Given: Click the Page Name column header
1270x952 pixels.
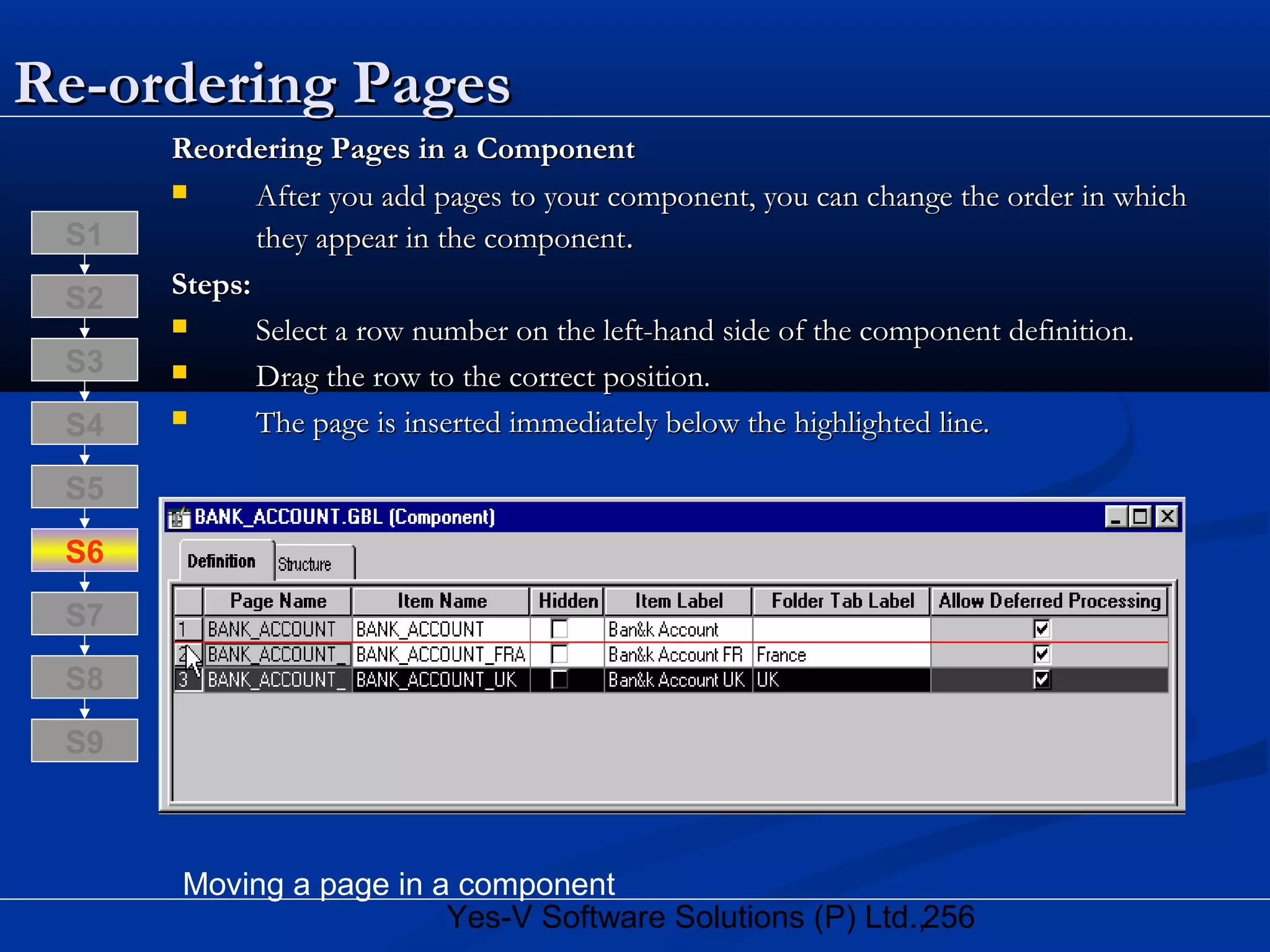Looking at the screenshot, I should pyautogui.click(x=278, y=601).
